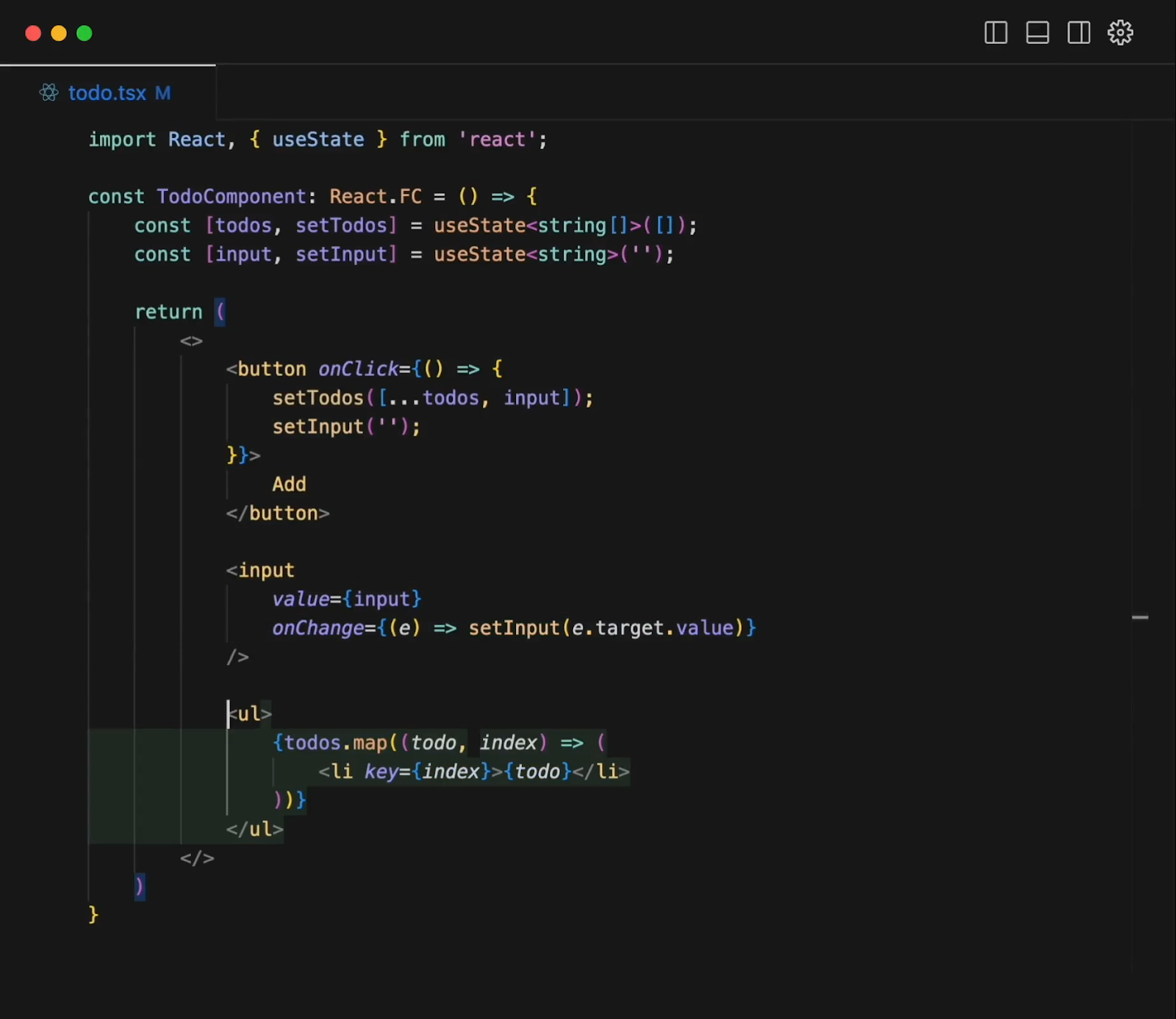Click the M modified badge beside todo.tsx
The height and width of the screenshot is (1019, 1176).
click(163, 93)
